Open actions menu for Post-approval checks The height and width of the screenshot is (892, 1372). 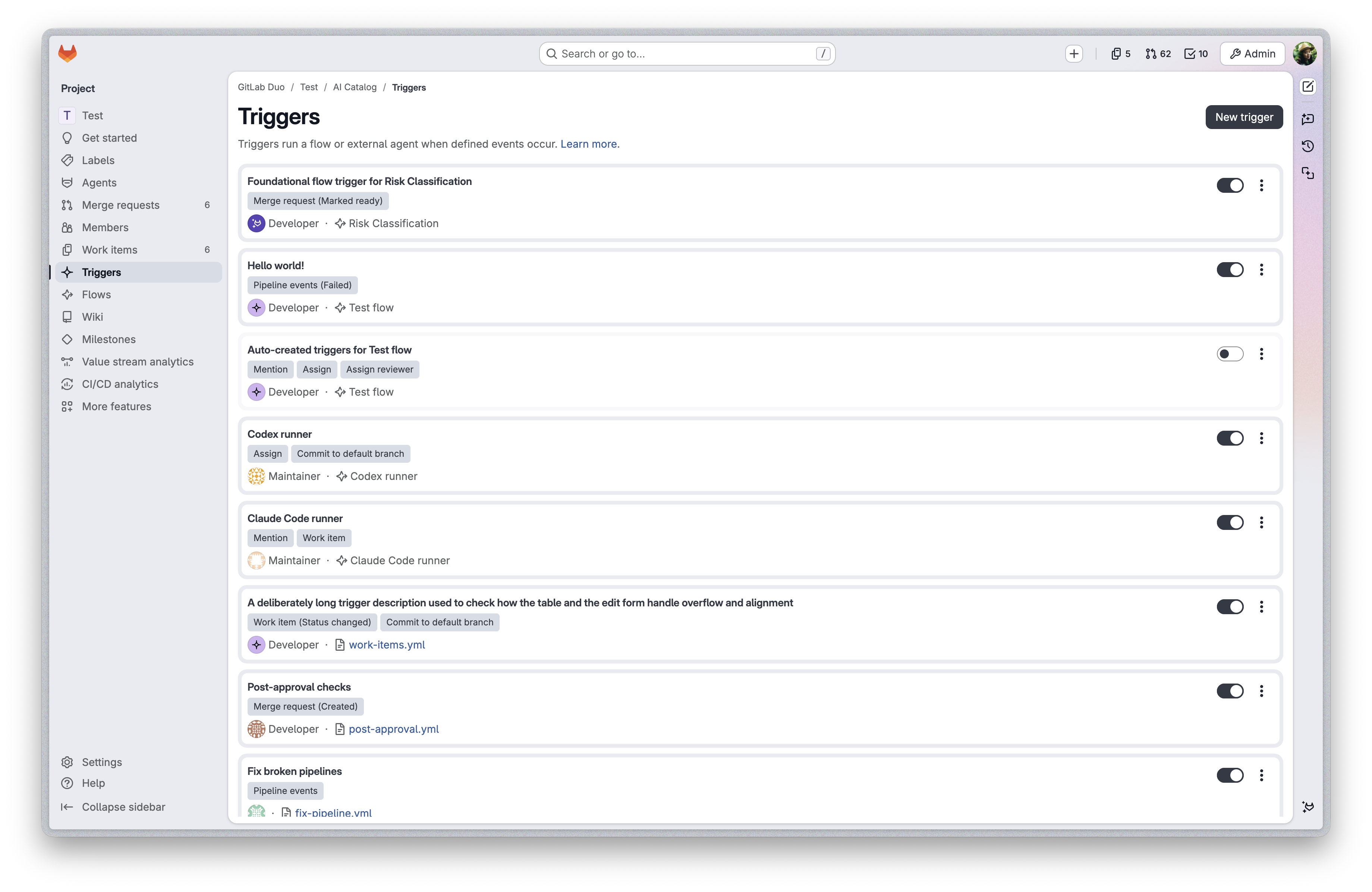point(1261,691)
